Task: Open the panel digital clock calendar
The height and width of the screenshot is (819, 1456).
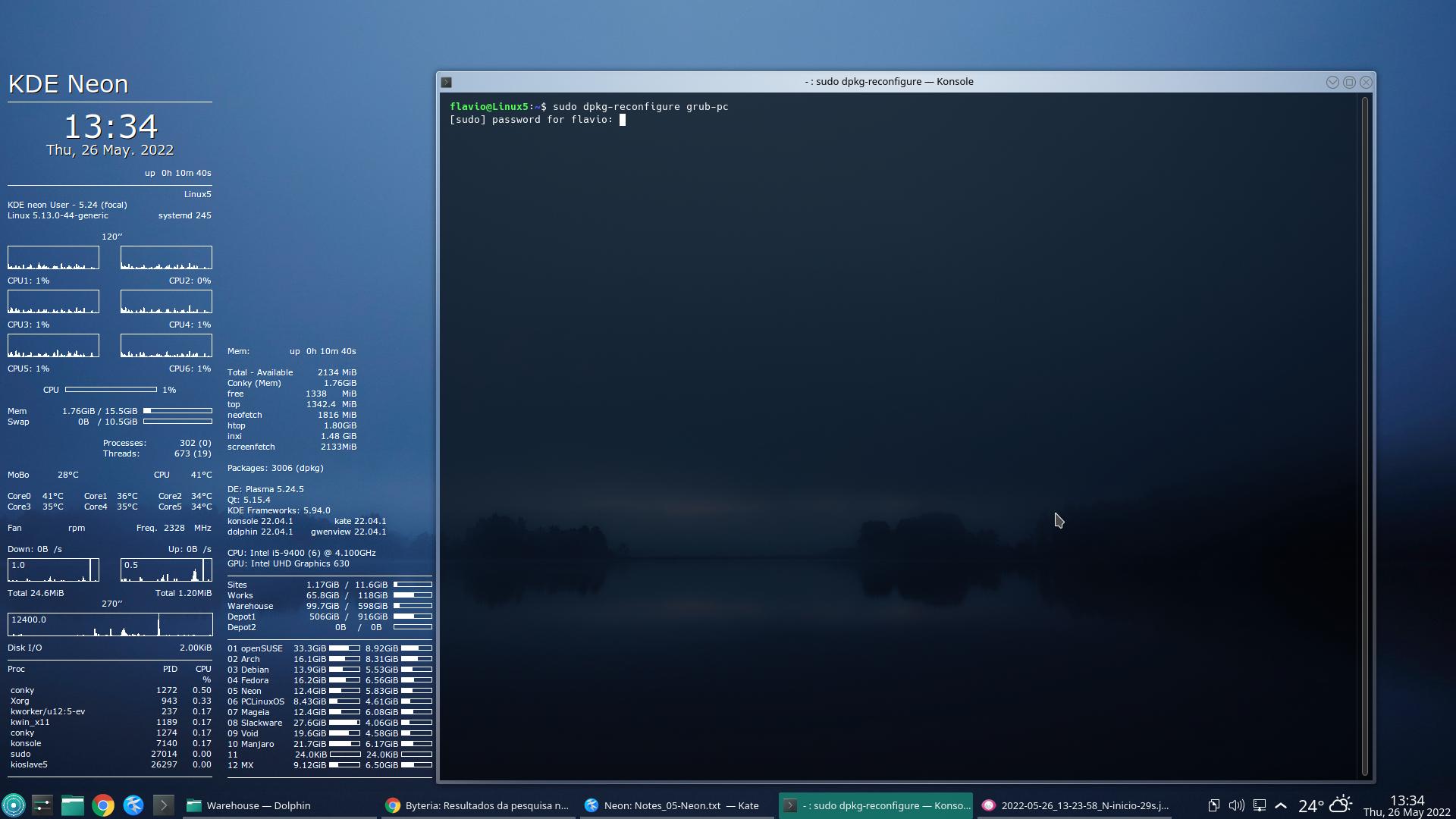Action: pyautogui.click(x=1407, y=805)
